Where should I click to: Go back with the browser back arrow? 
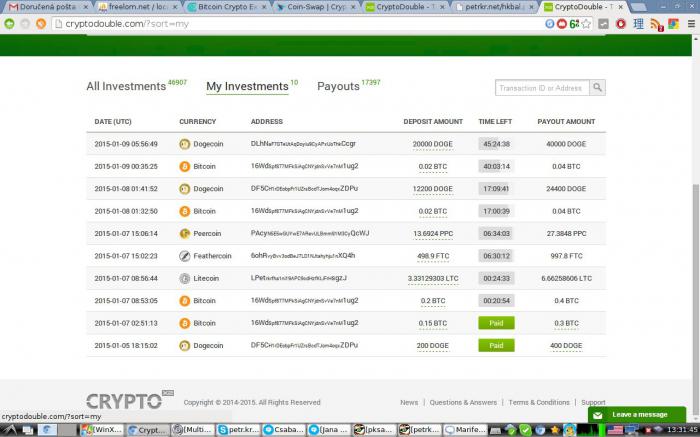(x=9, y=24)
